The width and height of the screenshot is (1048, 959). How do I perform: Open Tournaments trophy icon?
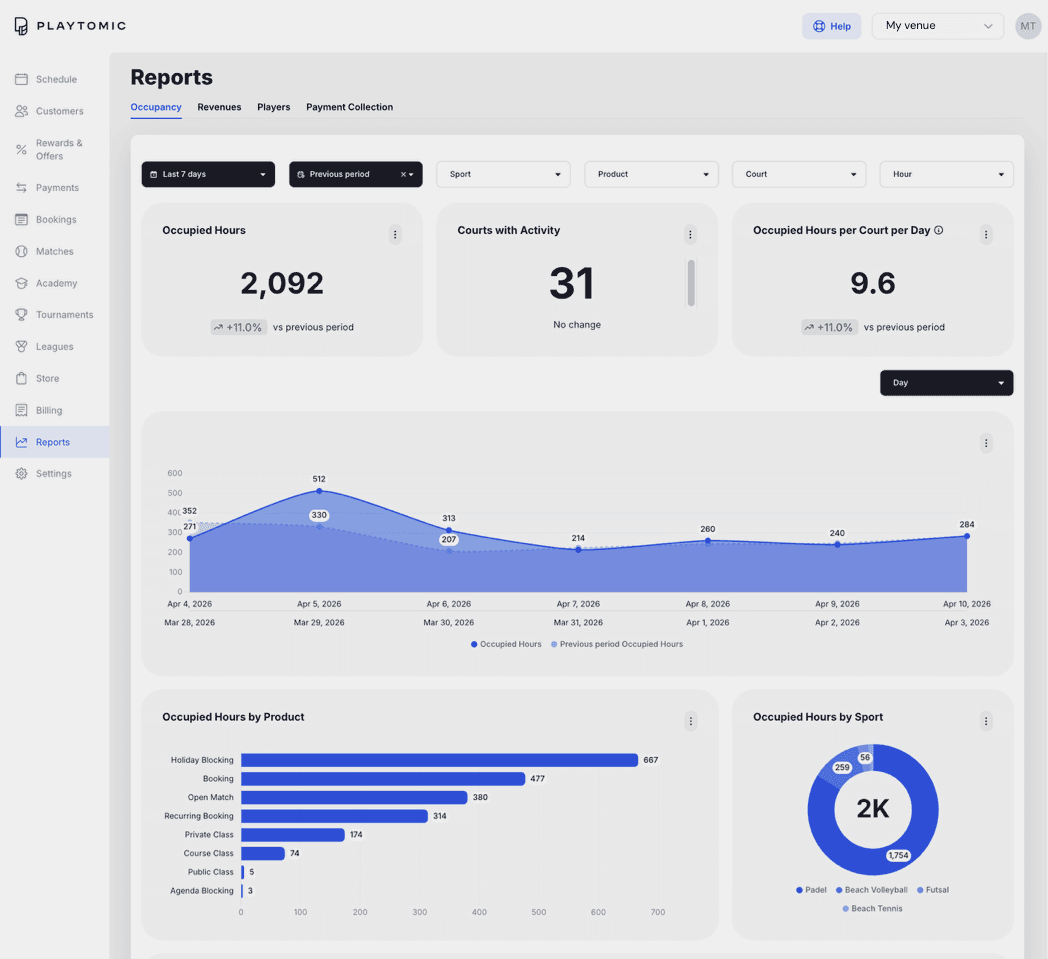tap(21, 315)
